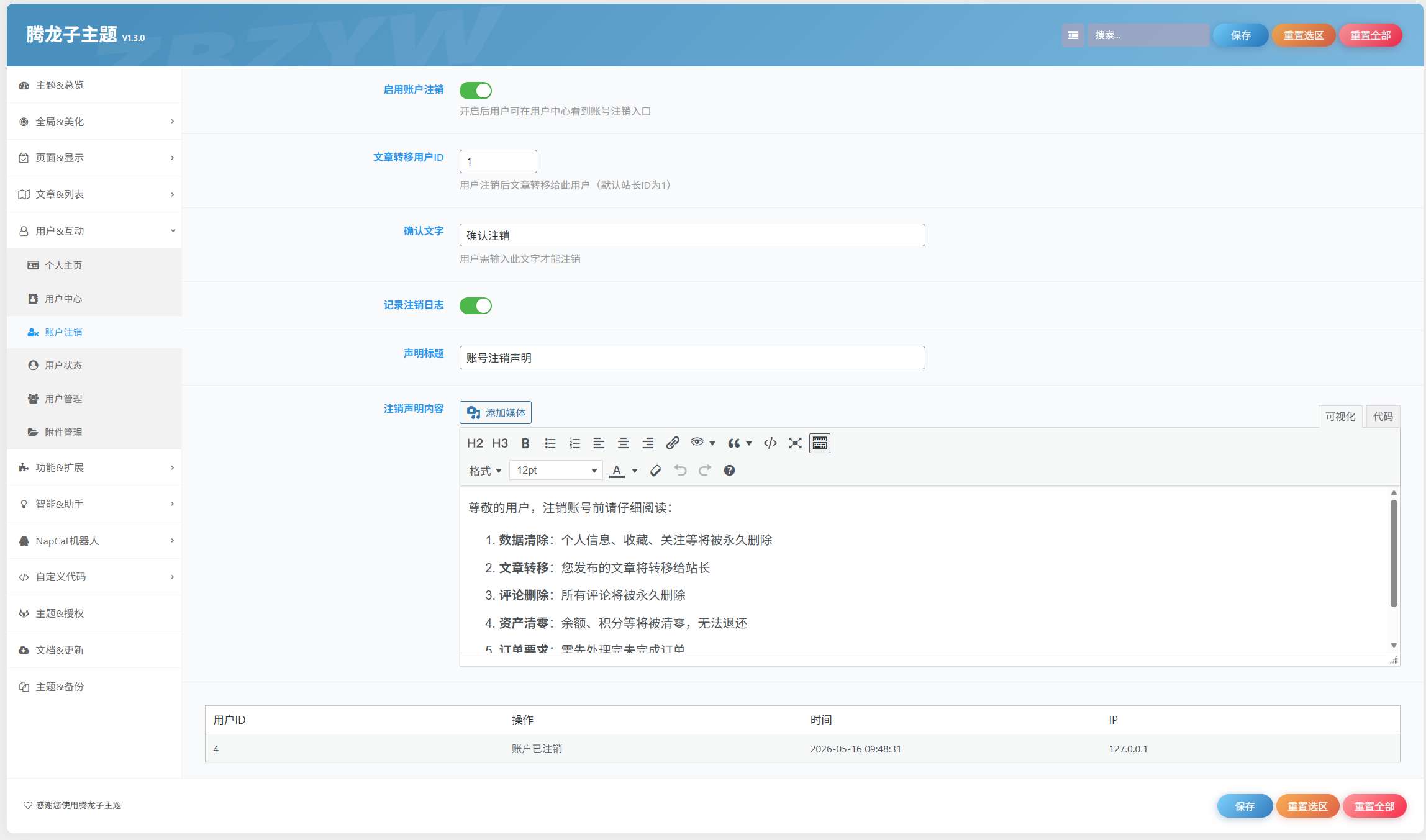Center align text in the editor
Screen dimensions: 1426x840
click(x=623, y=443)
